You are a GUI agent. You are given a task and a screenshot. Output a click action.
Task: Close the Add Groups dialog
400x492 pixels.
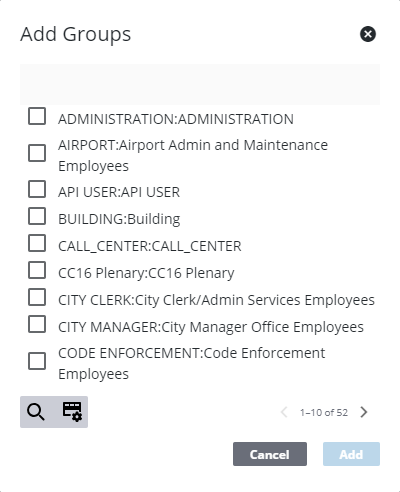tap(368, 34)
